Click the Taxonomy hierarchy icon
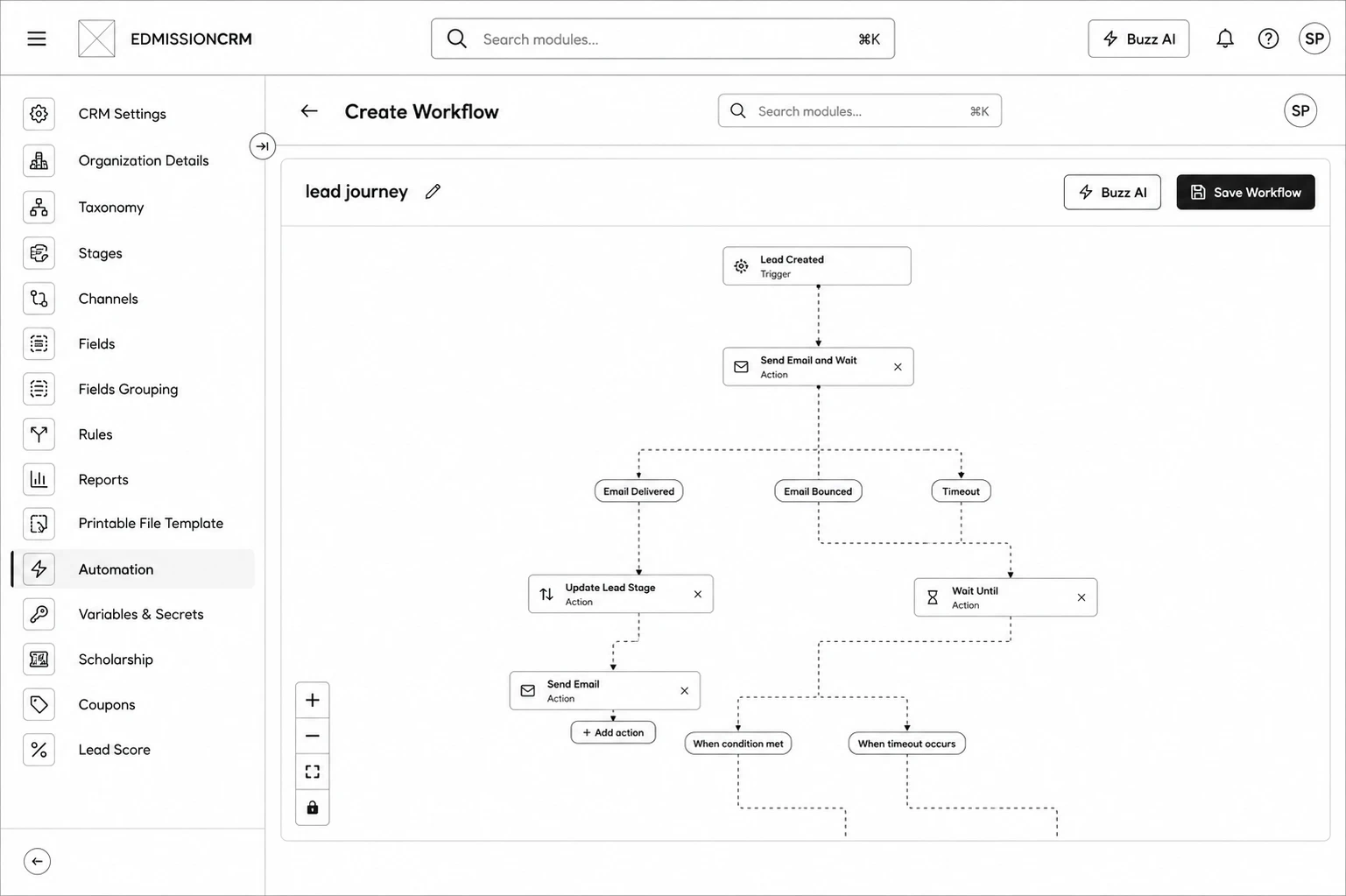Screen dimensions: 1346x896 [x=39, y=208]
